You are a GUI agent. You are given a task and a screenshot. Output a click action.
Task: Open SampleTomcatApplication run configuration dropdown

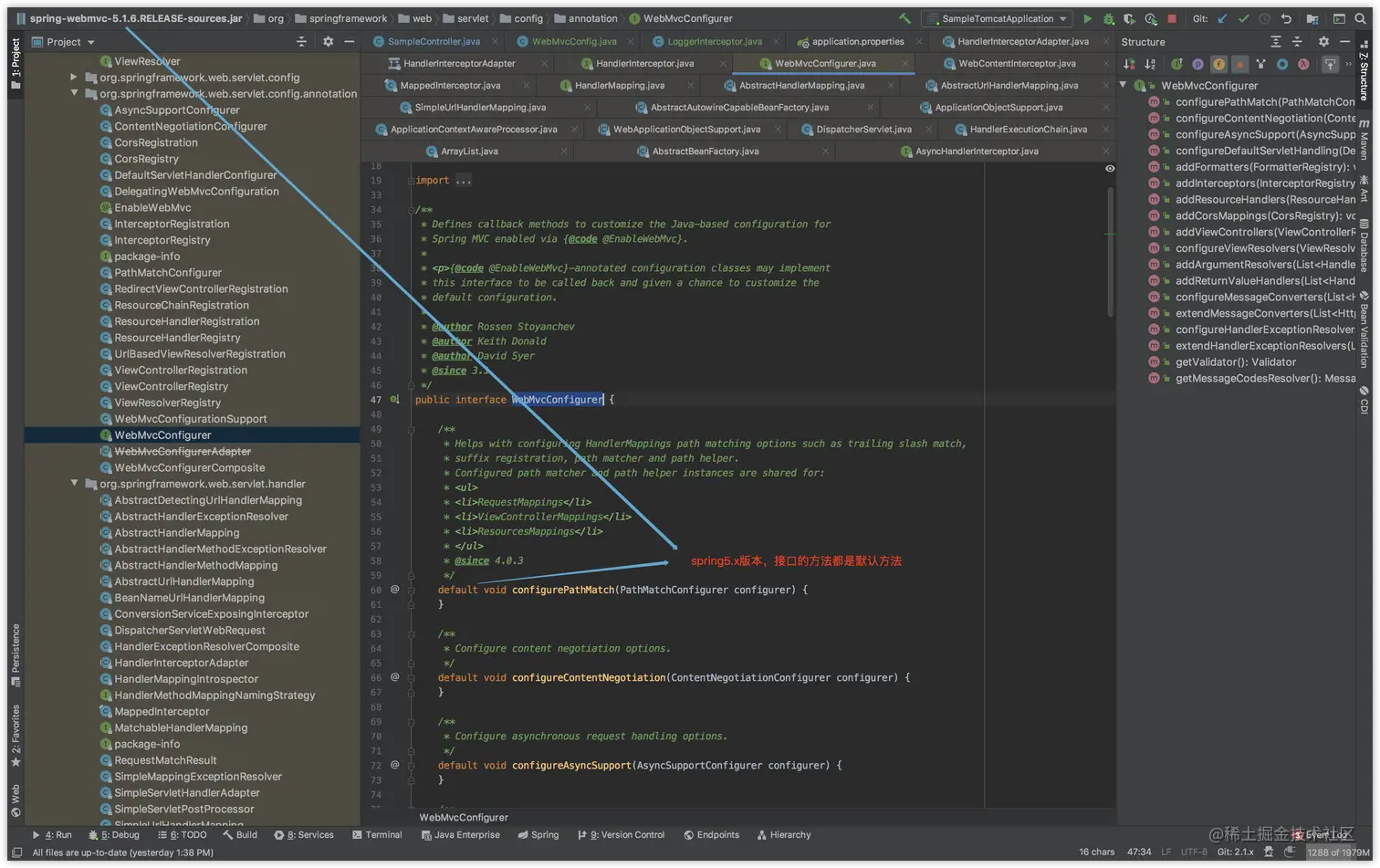pos(997,18)
